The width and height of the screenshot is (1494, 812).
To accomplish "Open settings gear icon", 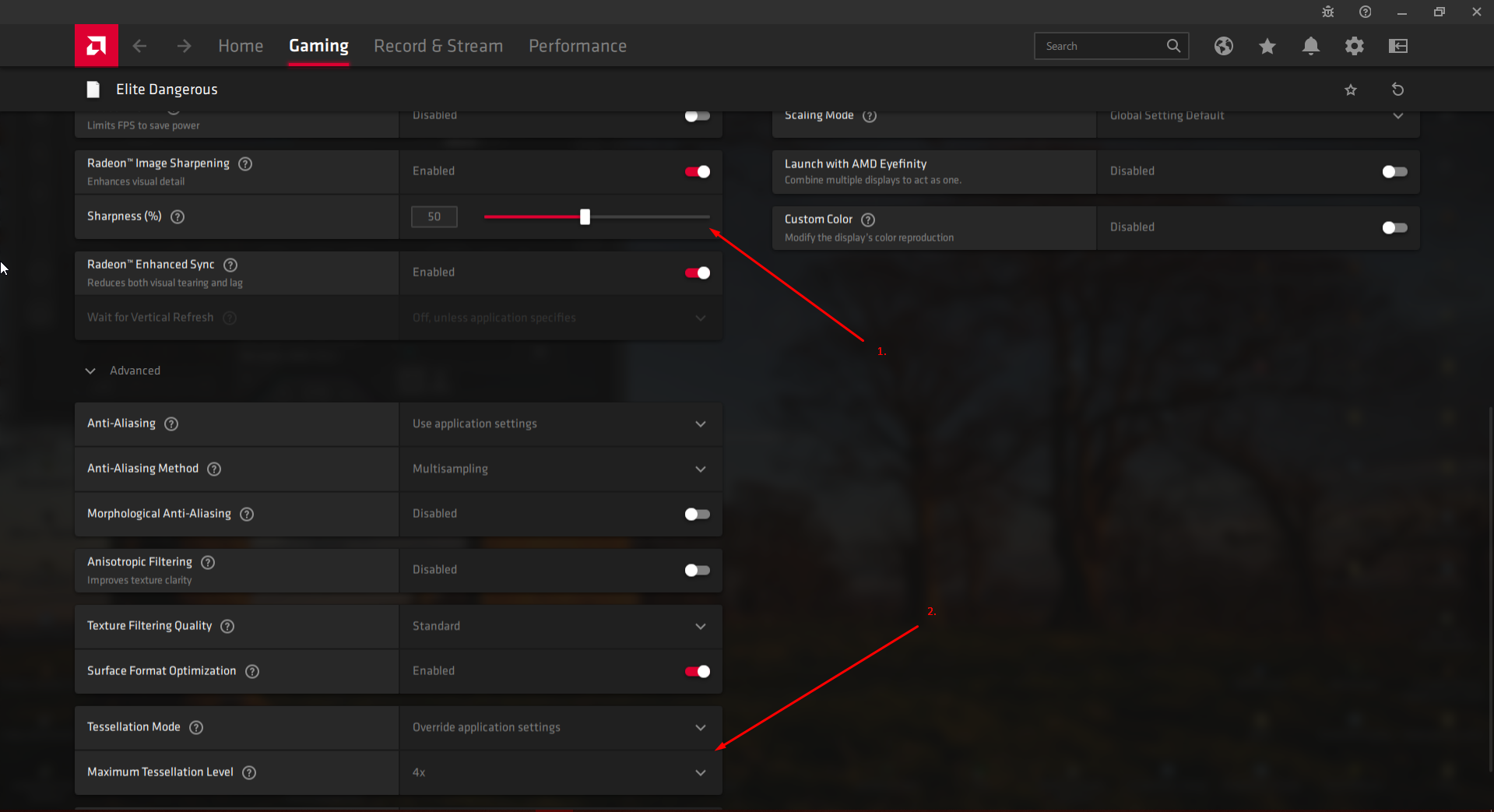I will pyautogui.click(x=1355, y=46).
